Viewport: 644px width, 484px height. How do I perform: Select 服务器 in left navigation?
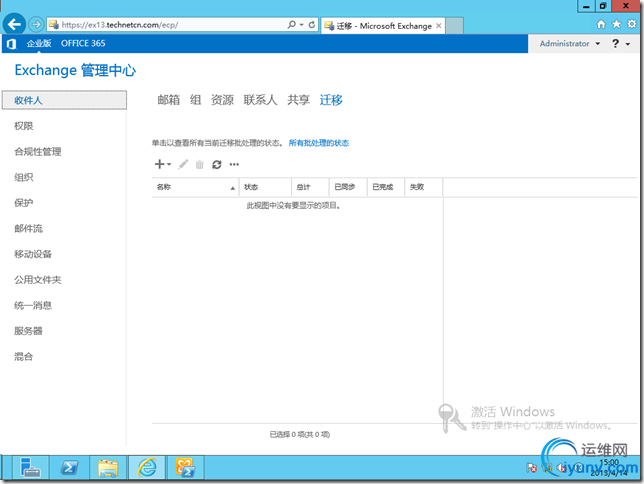pos(28,331)
